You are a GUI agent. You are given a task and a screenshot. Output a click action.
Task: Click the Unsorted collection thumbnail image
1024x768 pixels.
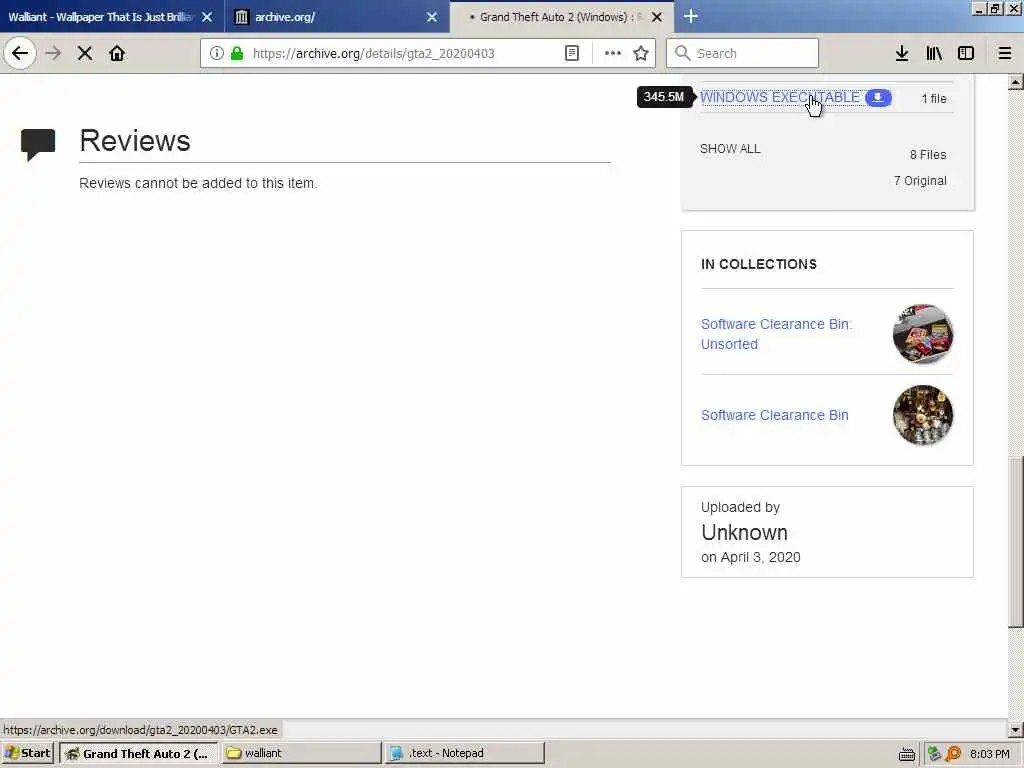coord(923,334)
